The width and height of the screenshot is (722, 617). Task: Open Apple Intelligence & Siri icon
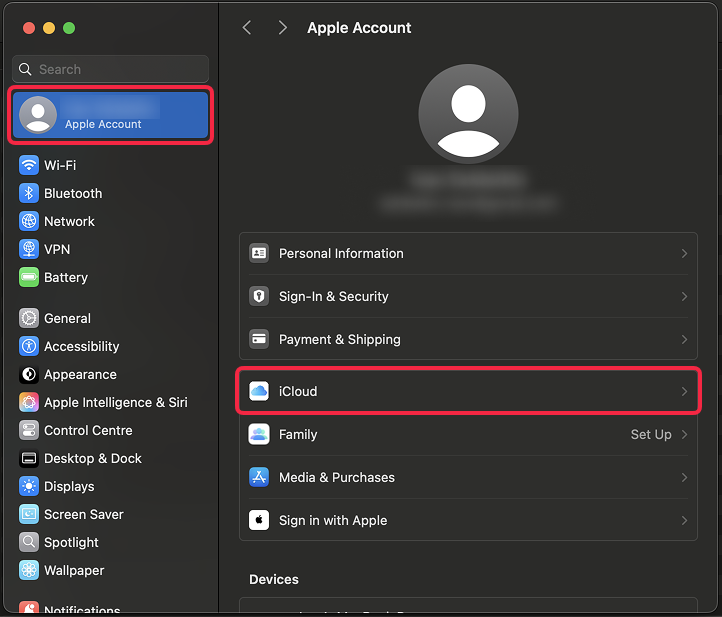[29, 402]
